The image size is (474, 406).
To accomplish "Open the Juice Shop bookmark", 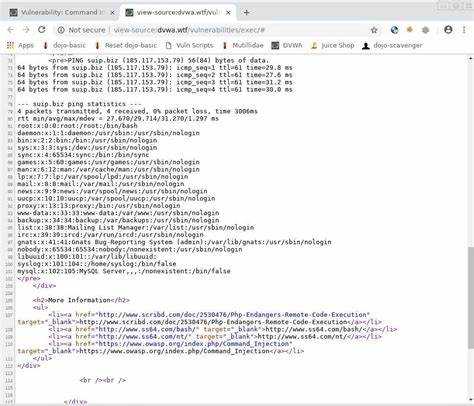I will point(332,45).
